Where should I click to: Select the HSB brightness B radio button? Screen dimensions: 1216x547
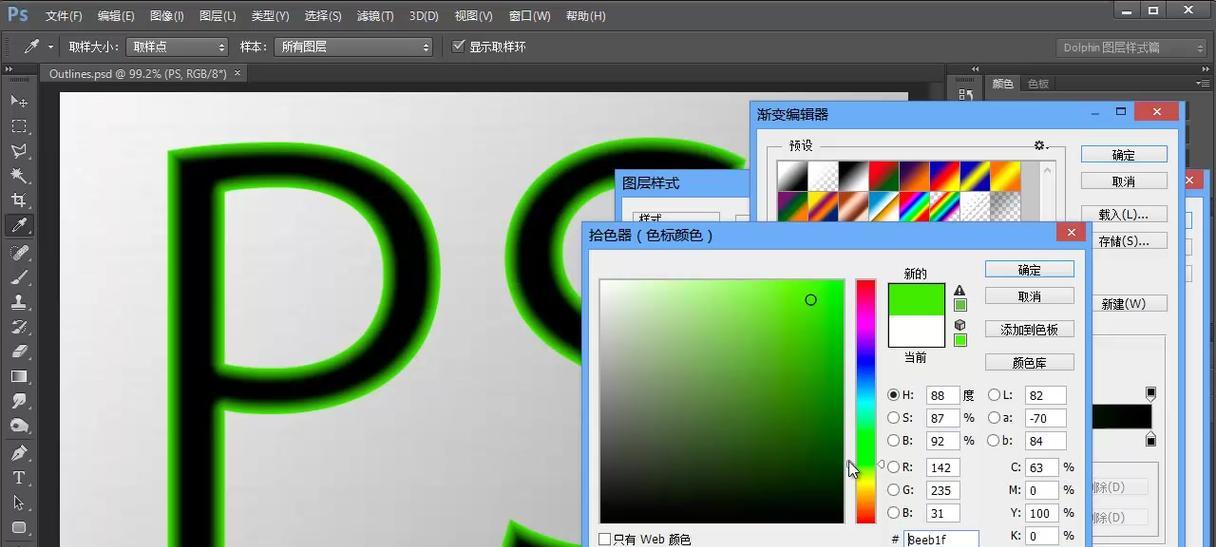point(893,441)
